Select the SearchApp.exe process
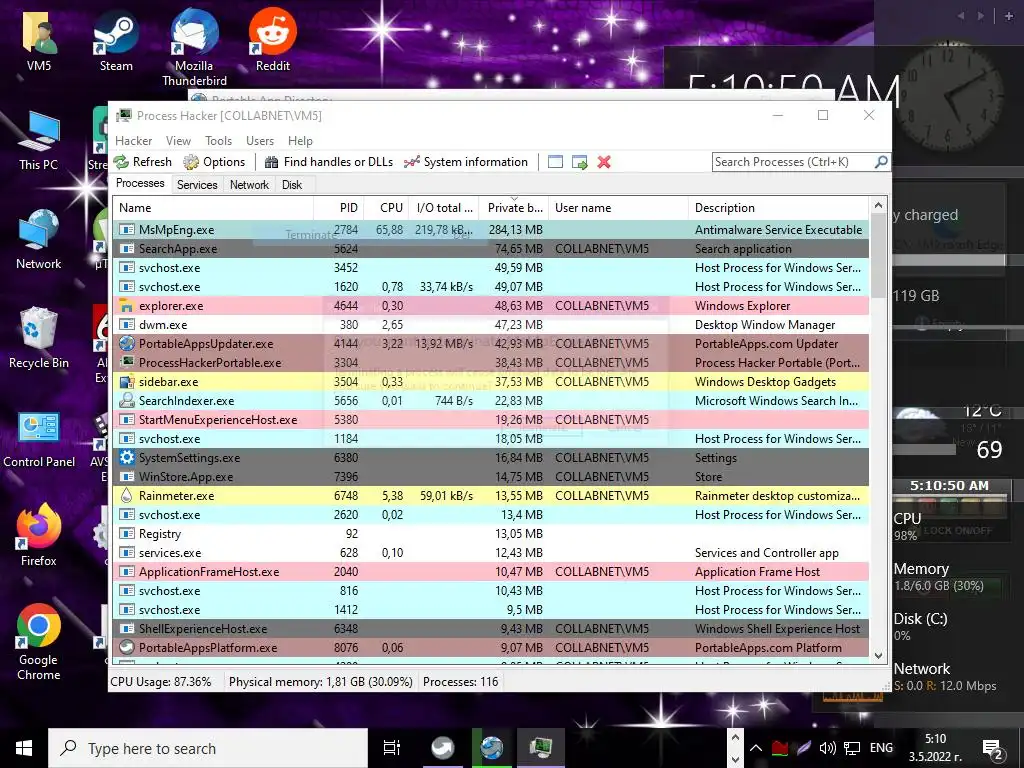This screenshot has width=1024, height=768. [x=491, y=249]
